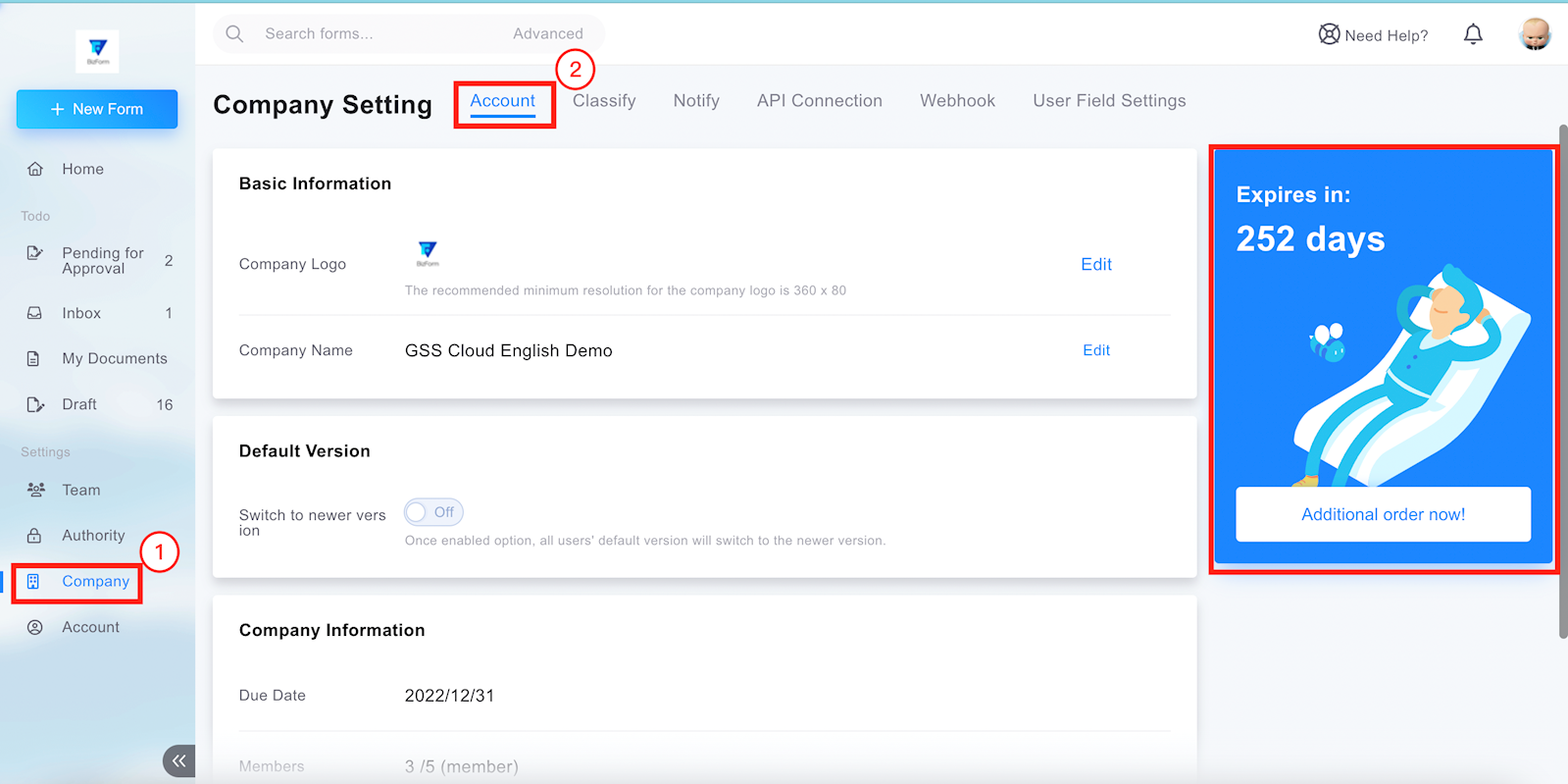Toggle the Switch to newer version switch

pyautogui.click(x=433, y=512)
